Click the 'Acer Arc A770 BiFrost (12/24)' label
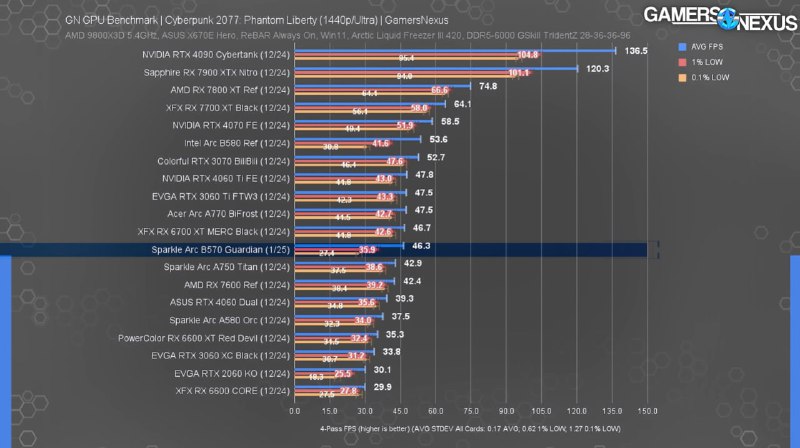 click(x=229, y=214)
